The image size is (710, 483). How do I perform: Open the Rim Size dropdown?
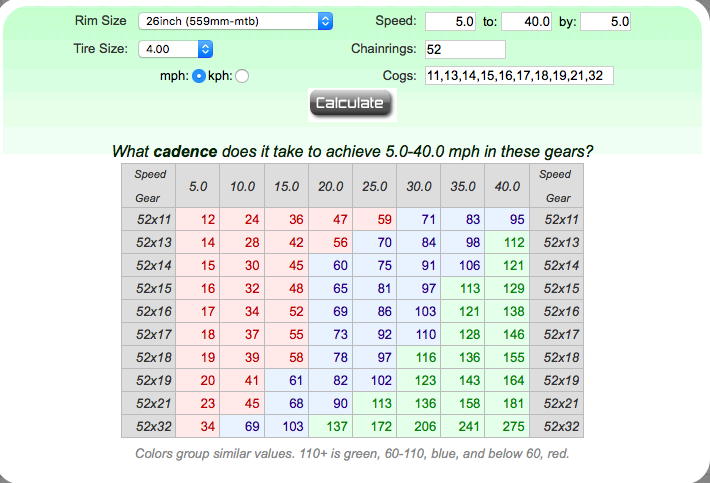coord(235,21)
